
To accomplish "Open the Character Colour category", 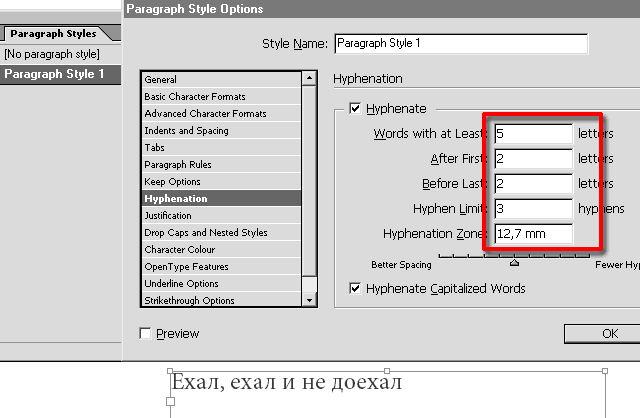I will (221, 249).
